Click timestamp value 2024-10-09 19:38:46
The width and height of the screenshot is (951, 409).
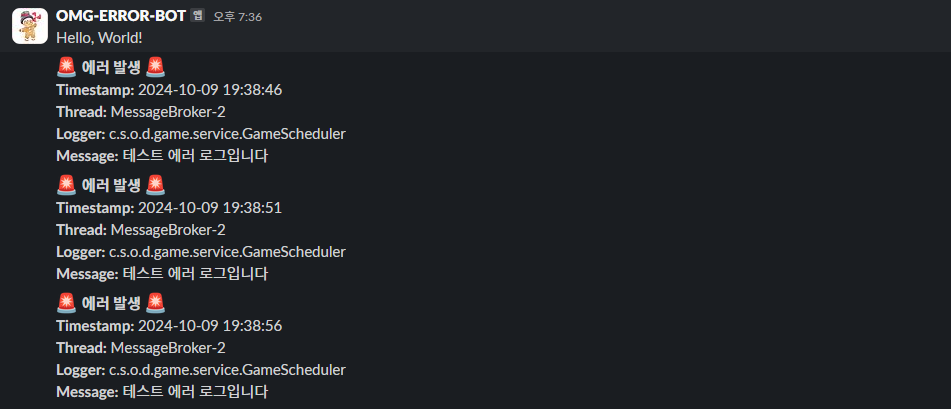click(210, 90)
